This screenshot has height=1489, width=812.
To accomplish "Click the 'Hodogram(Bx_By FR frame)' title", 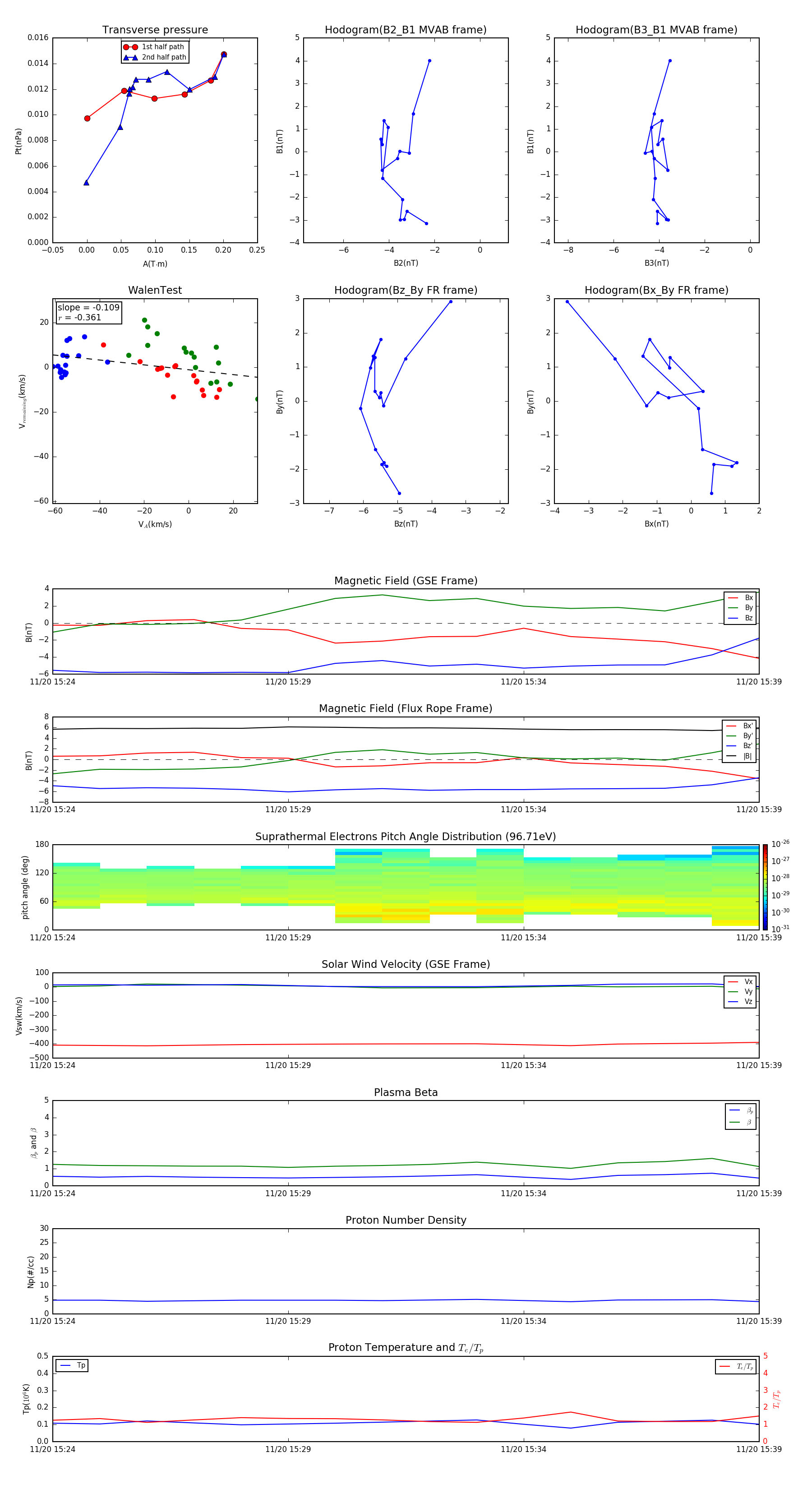I will [656, 290].
